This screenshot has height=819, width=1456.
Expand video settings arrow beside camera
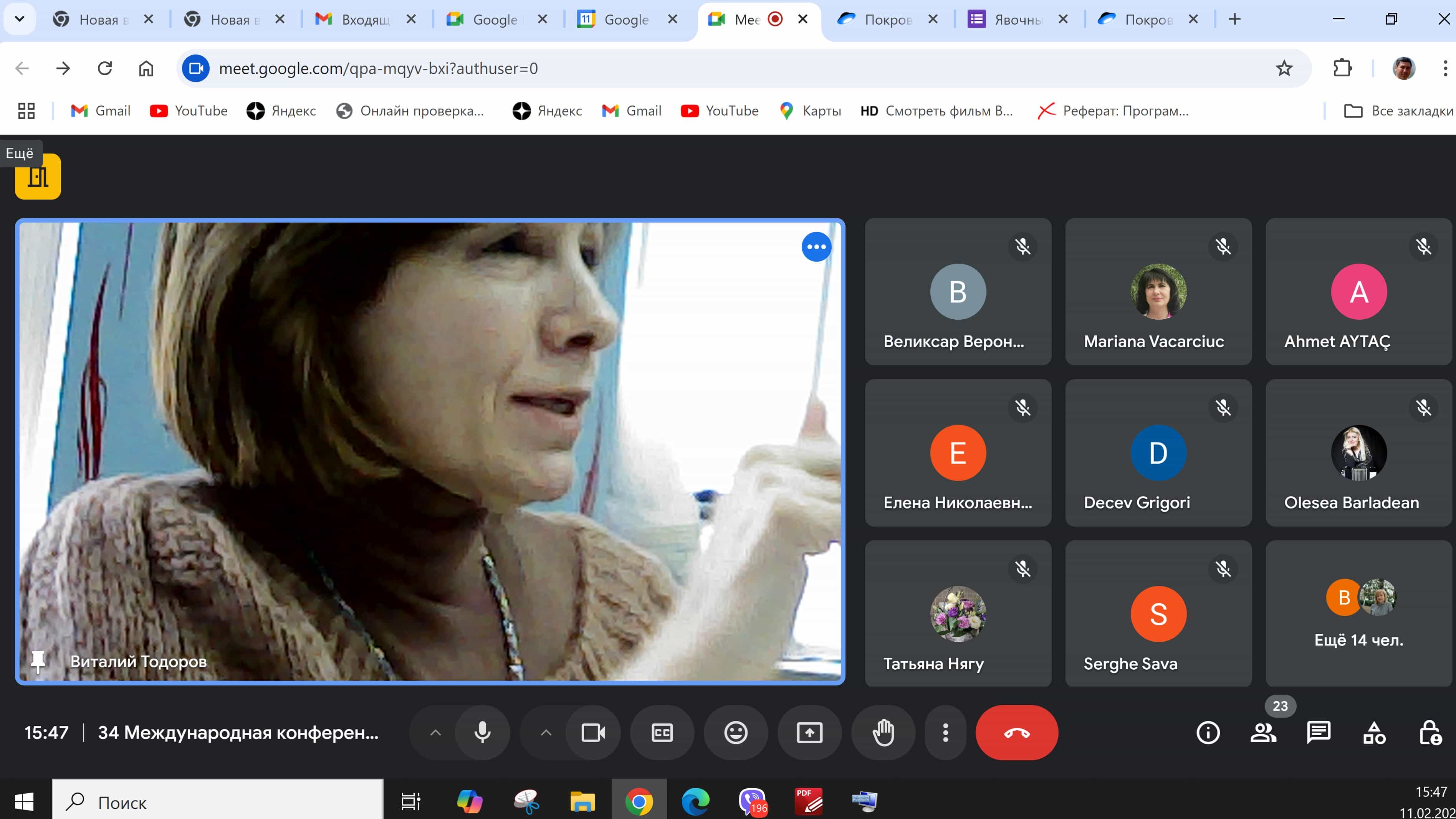click(546, 733)
